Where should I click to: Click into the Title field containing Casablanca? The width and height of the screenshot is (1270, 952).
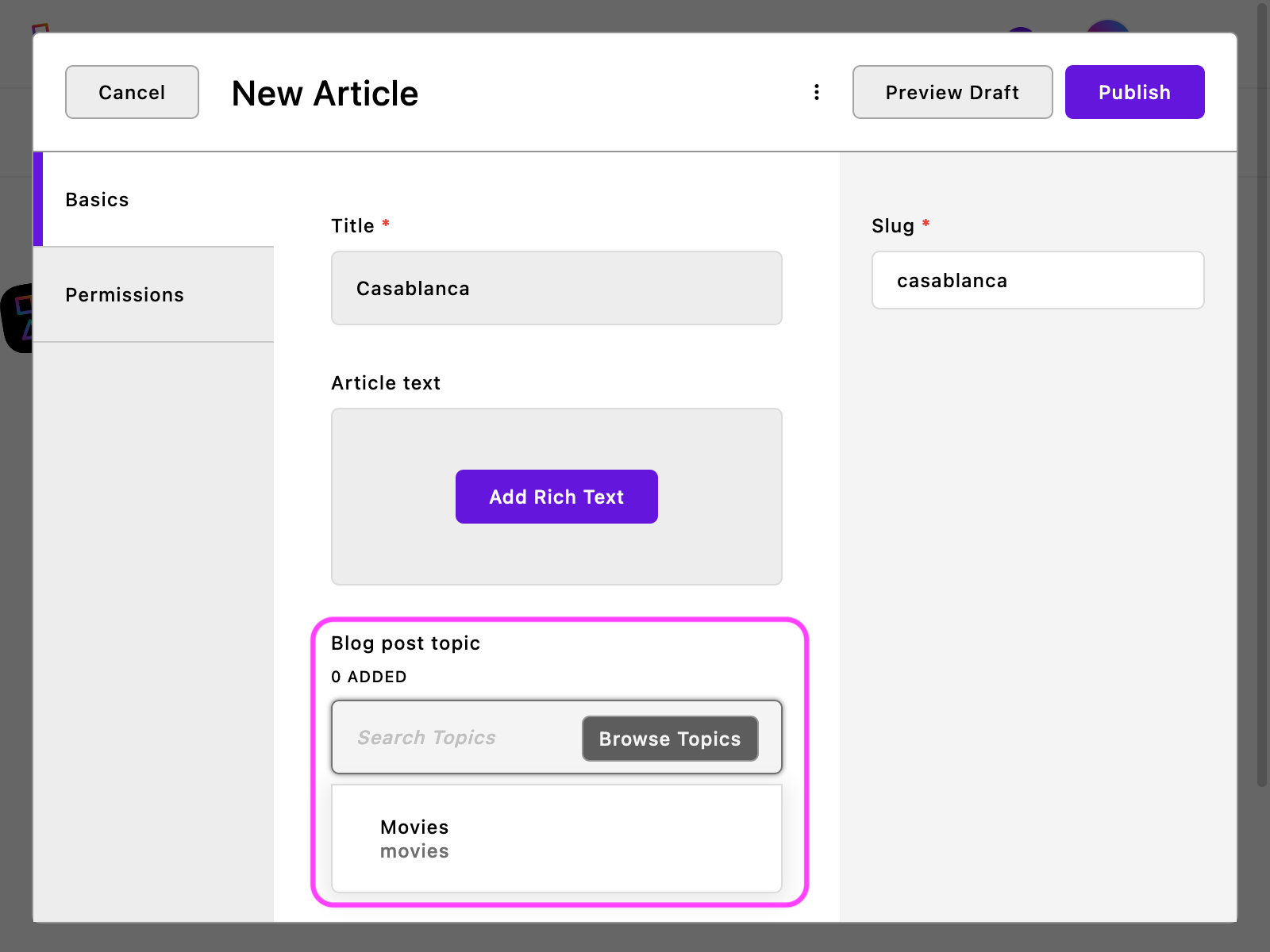[556, 289]
